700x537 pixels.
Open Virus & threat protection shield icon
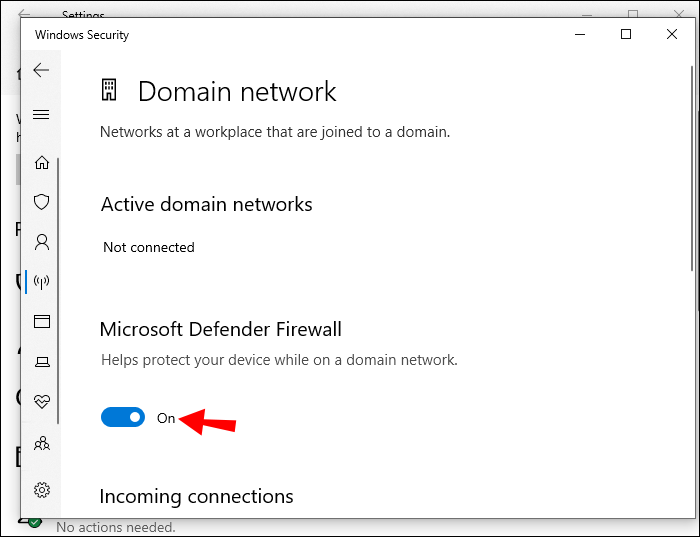click(x=41, y=202)
